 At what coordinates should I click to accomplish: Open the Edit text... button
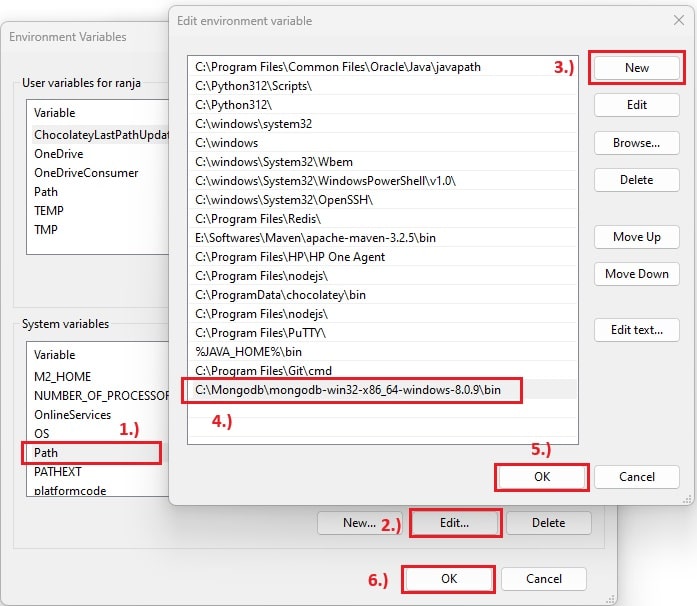[x=636, y=329]
